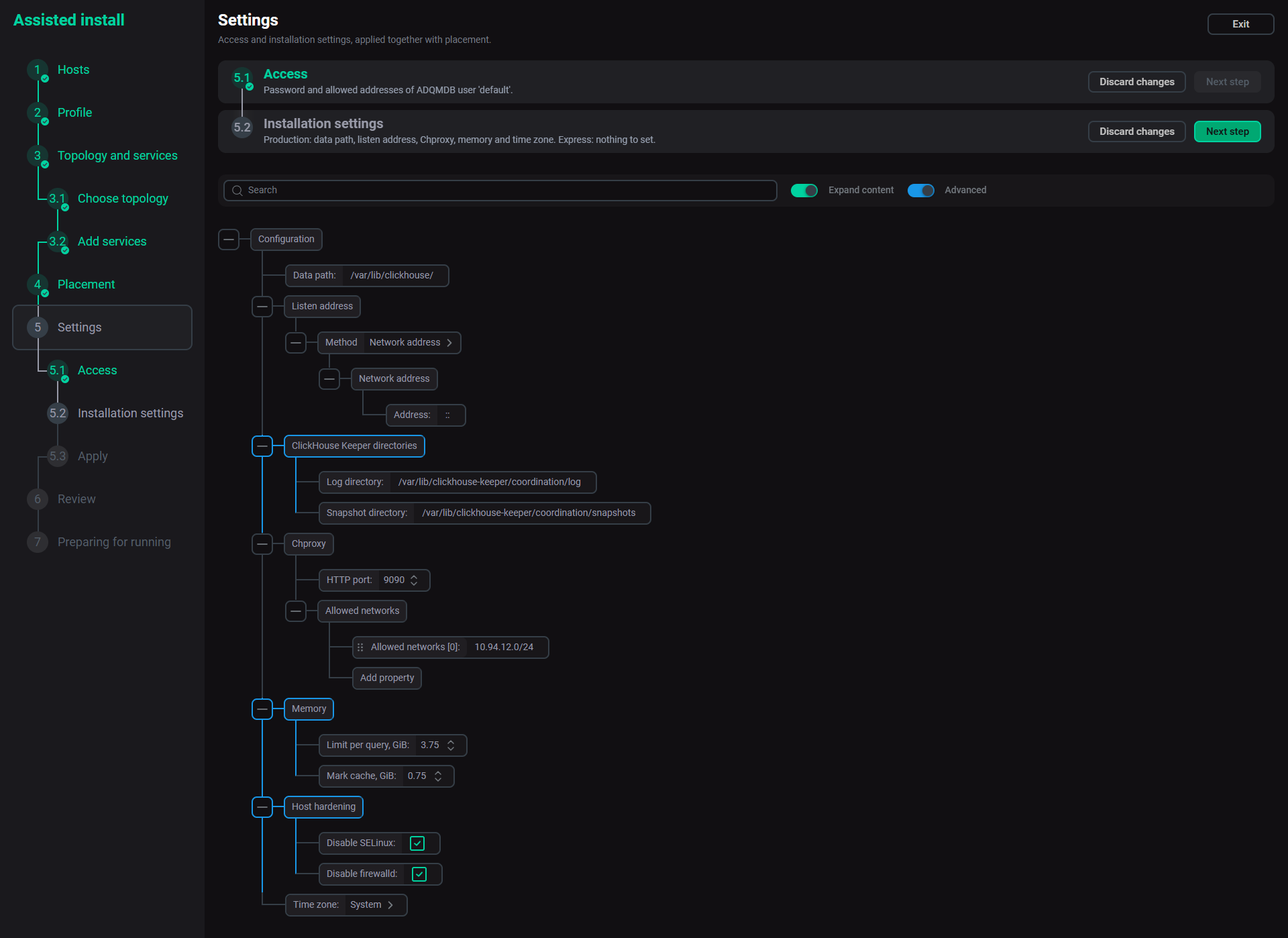Open Topology and services step

point(117,156)
